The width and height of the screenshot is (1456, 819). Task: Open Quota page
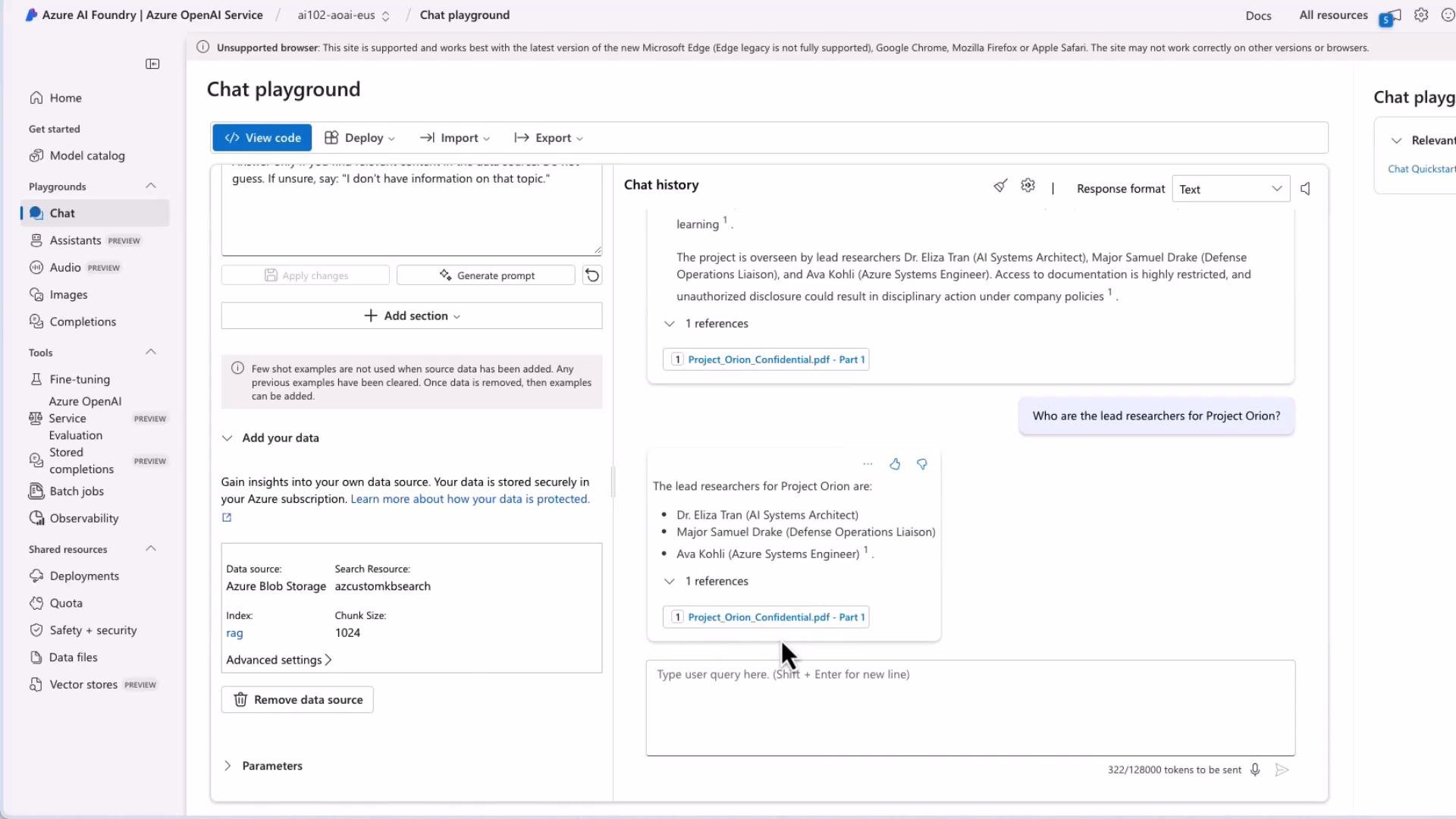point(55,604)
